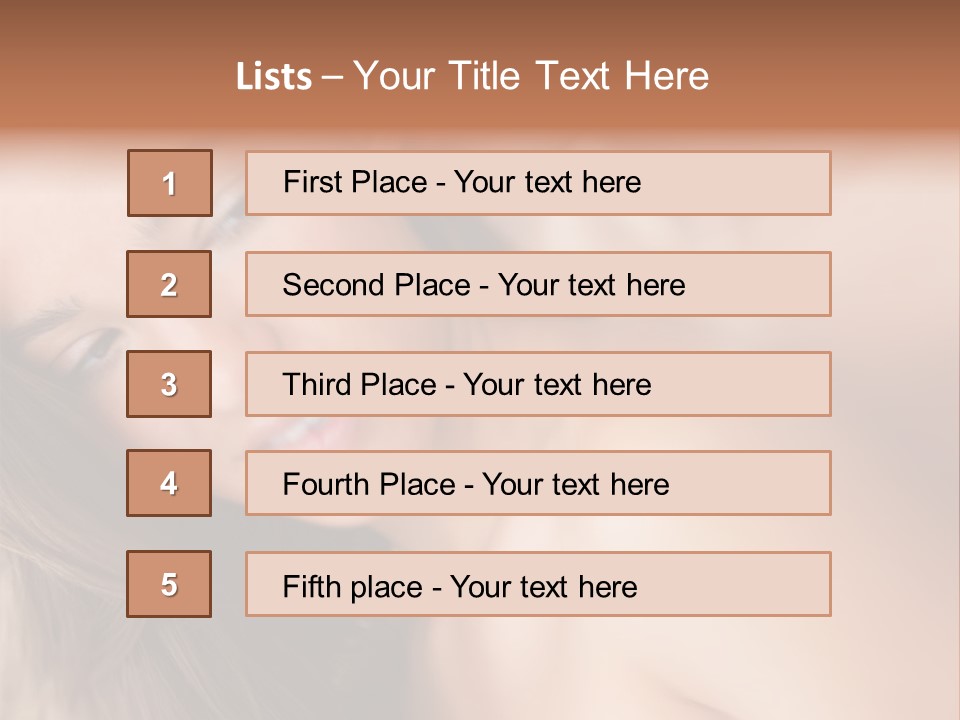The height and width of the screenshot is (720, 960).
Task: Click the number 1 box
Action: 170,183
